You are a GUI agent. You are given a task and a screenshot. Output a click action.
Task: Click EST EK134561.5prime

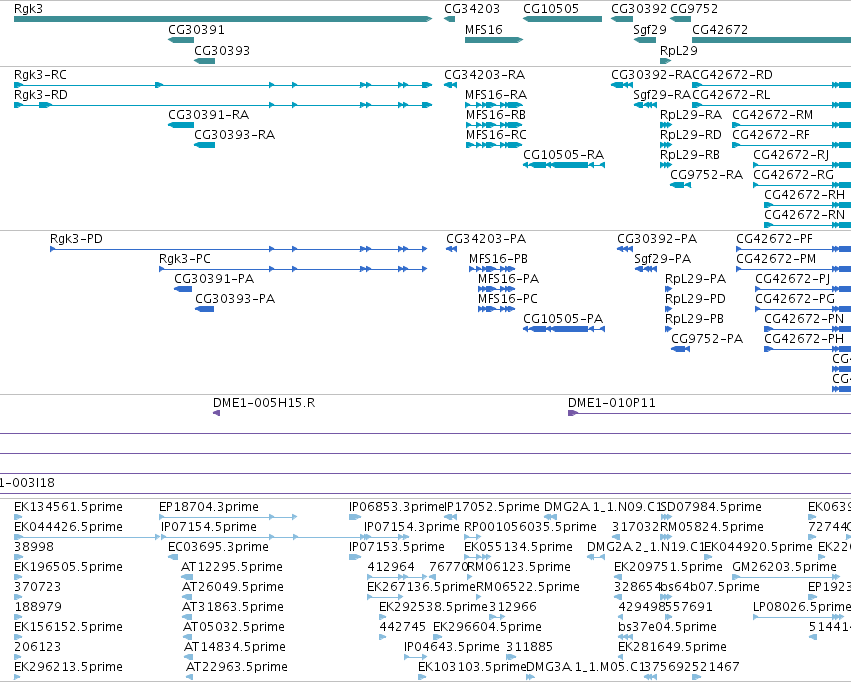tap(18, 517)
